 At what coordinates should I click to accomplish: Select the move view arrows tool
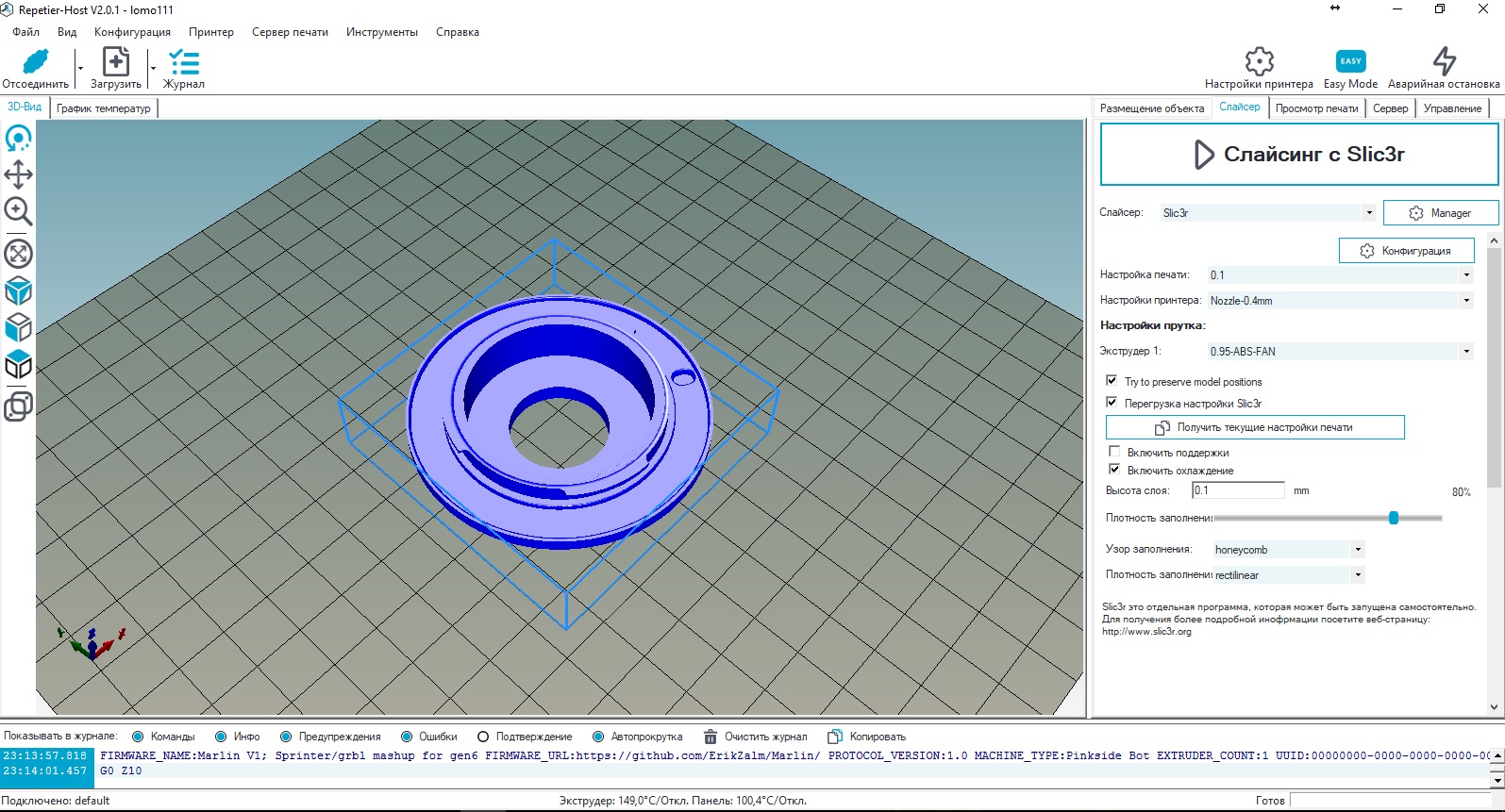pos(18,174)
